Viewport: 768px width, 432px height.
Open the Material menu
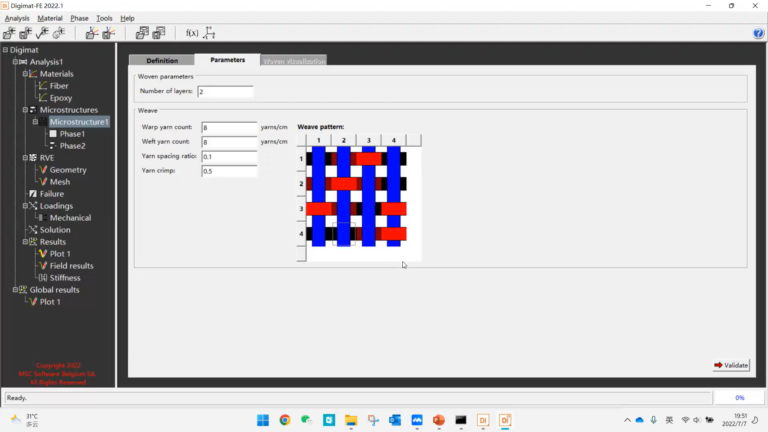tap(50, 18)
